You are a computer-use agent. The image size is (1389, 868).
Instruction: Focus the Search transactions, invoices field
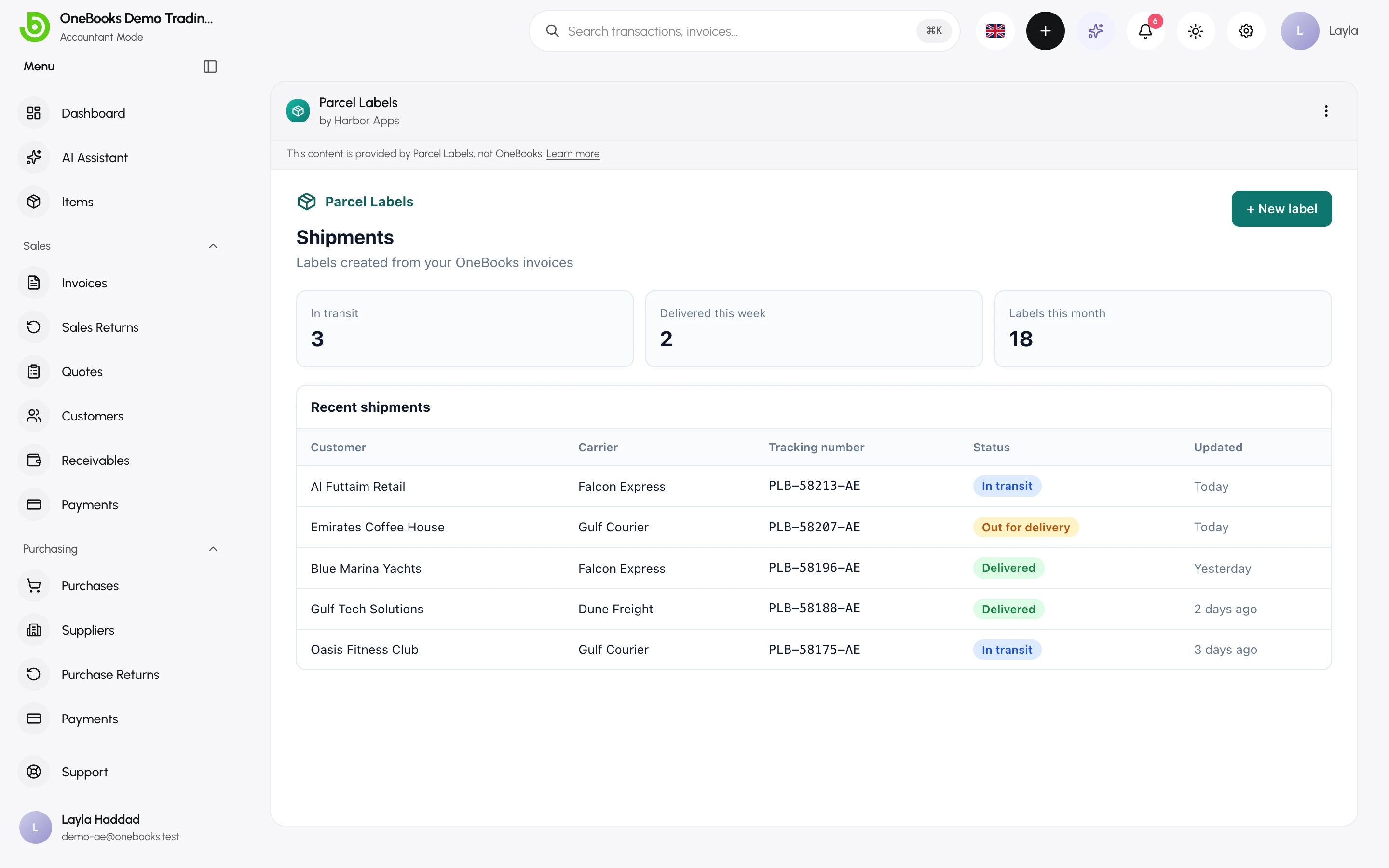point(744,31)
